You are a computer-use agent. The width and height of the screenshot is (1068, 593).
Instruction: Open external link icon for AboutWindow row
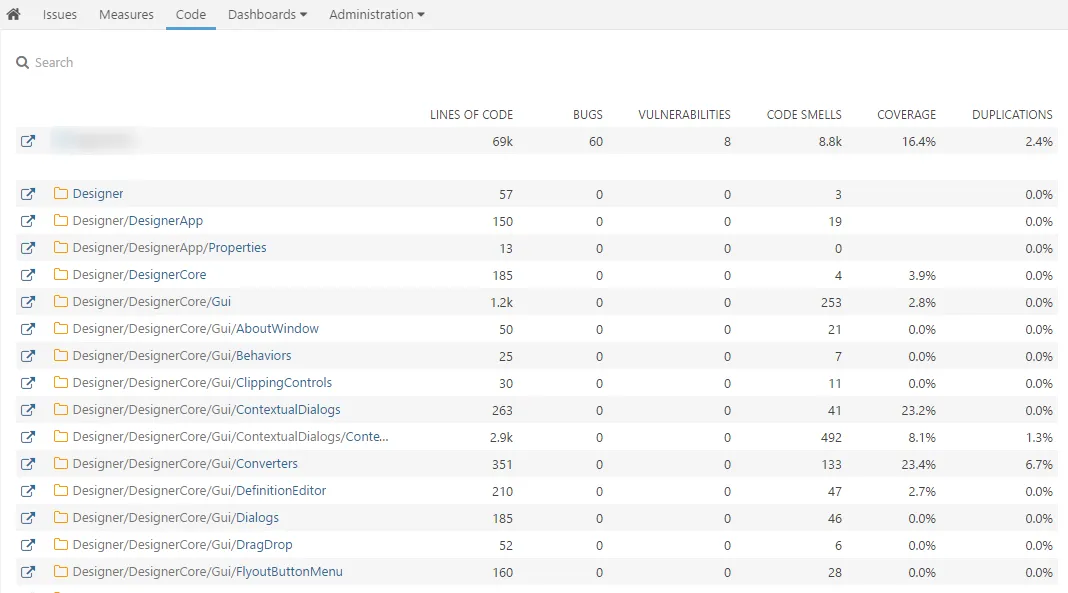28,329
